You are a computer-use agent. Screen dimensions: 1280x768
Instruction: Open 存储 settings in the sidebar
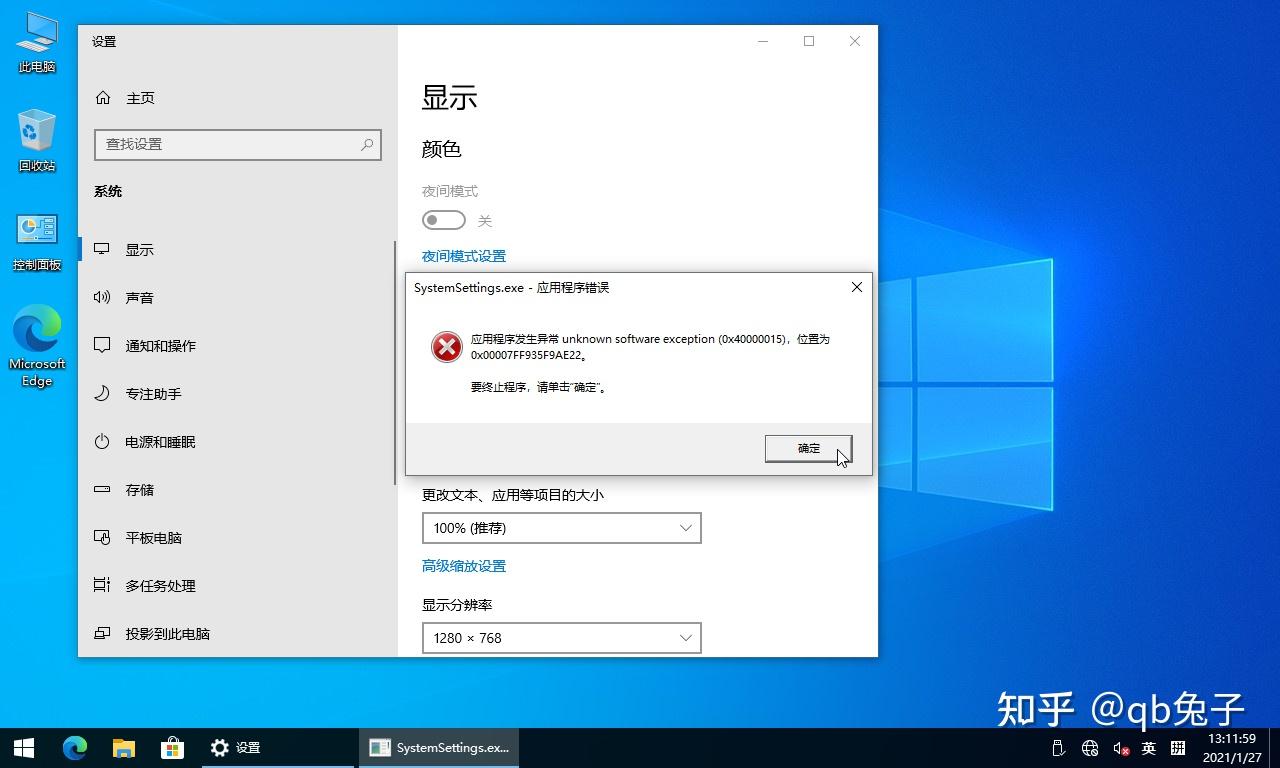(140, 489)
